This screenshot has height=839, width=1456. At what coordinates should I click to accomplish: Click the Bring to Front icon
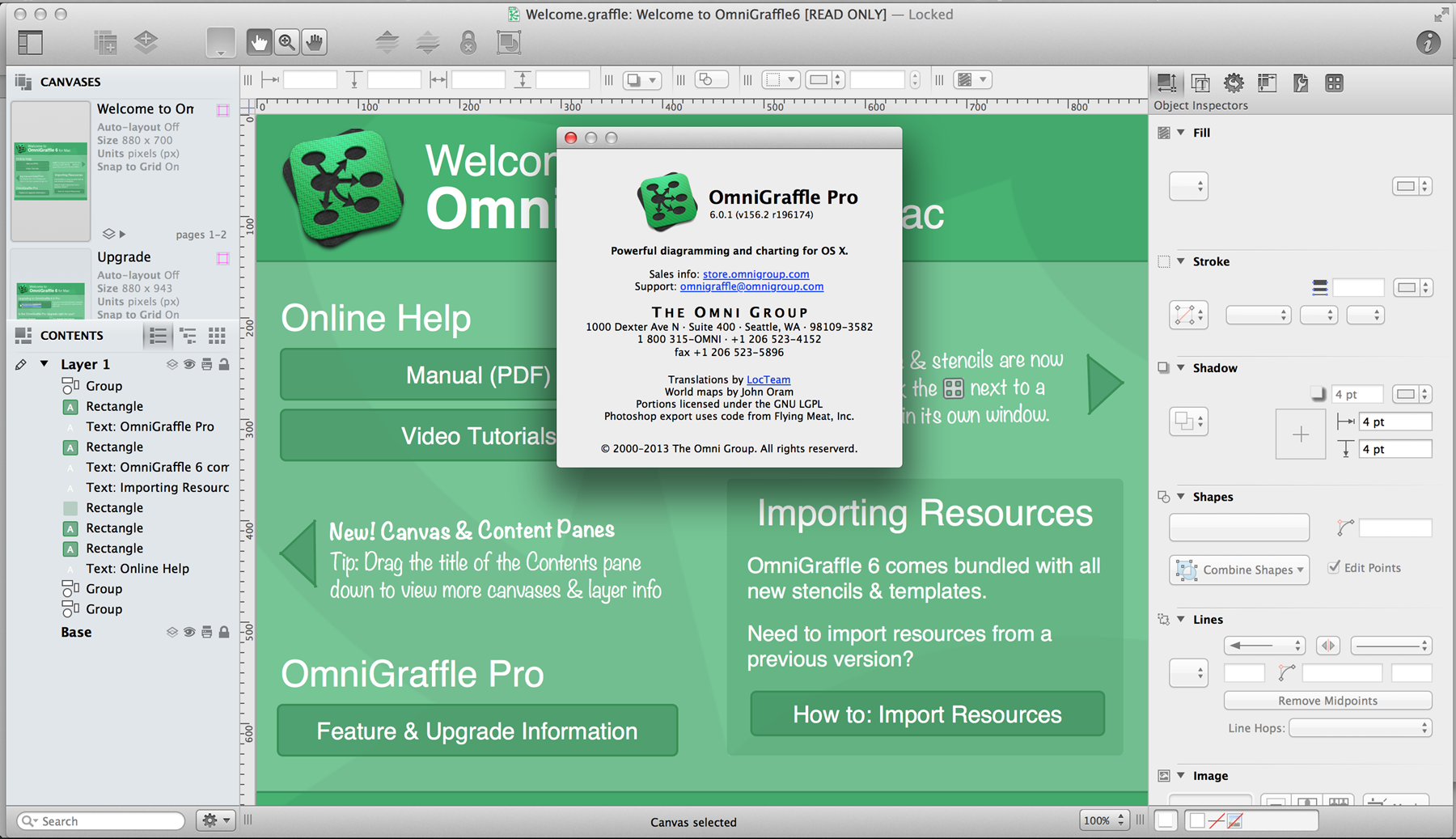click(x=387, y=42)
